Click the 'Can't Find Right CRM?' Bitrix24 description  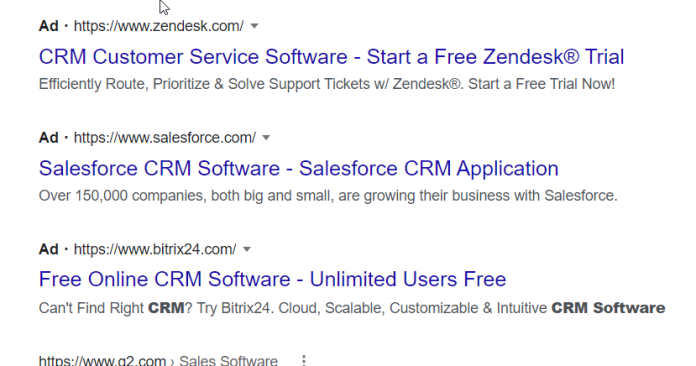coord(352,308)
